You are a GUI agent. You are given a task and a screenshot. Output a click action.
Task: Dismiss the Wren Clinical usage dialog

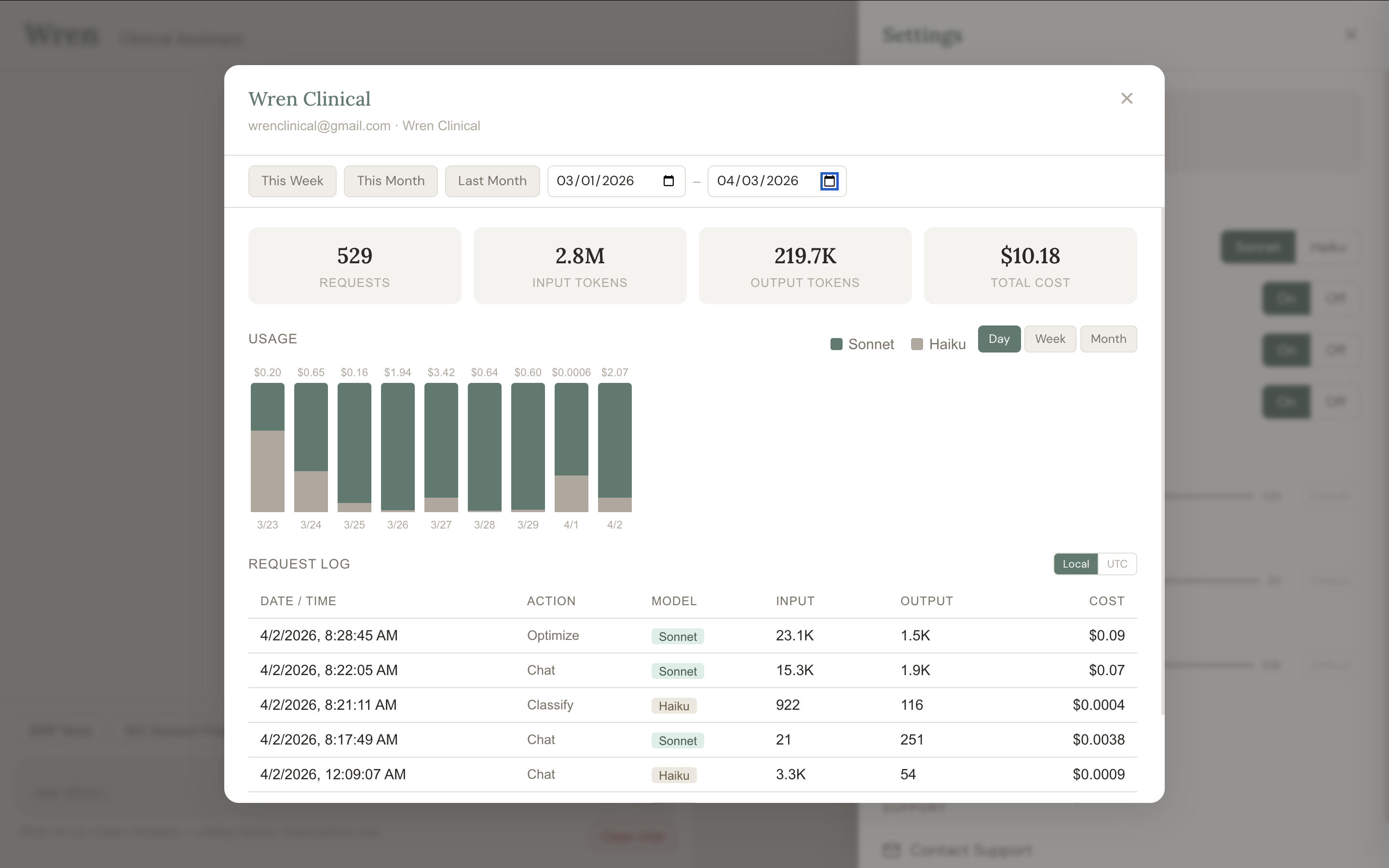click(1126, 98)
